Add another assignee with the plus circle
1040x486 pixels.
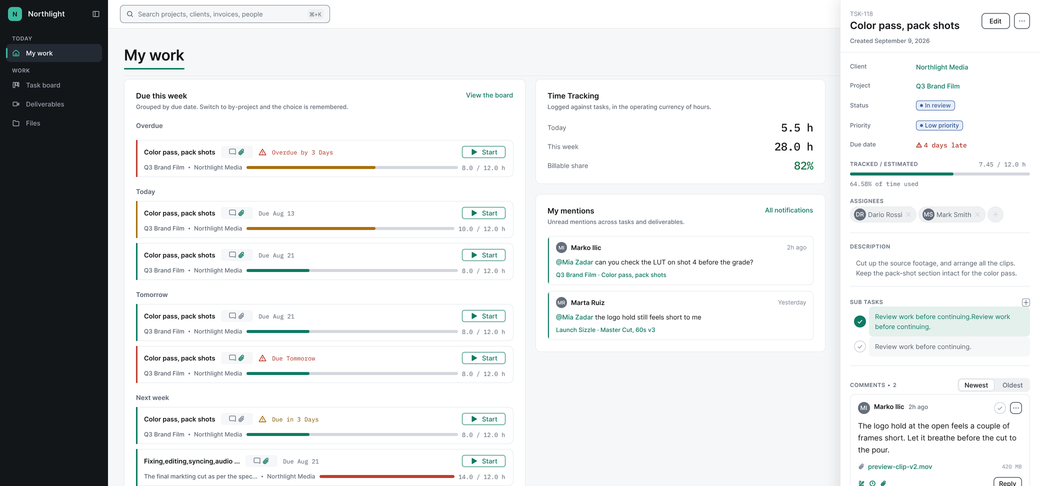point(995,214)
